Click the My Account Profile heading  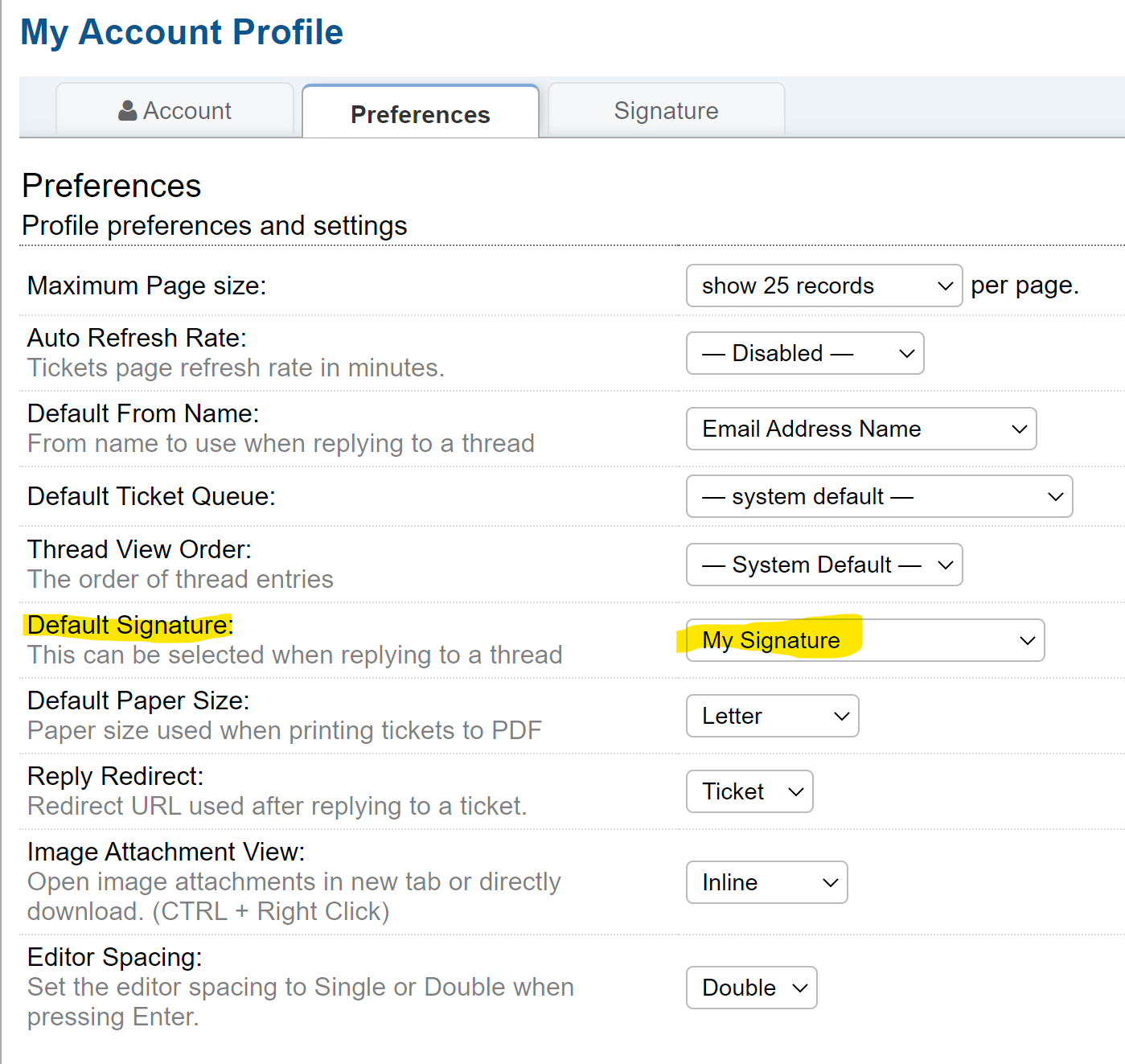182,32
